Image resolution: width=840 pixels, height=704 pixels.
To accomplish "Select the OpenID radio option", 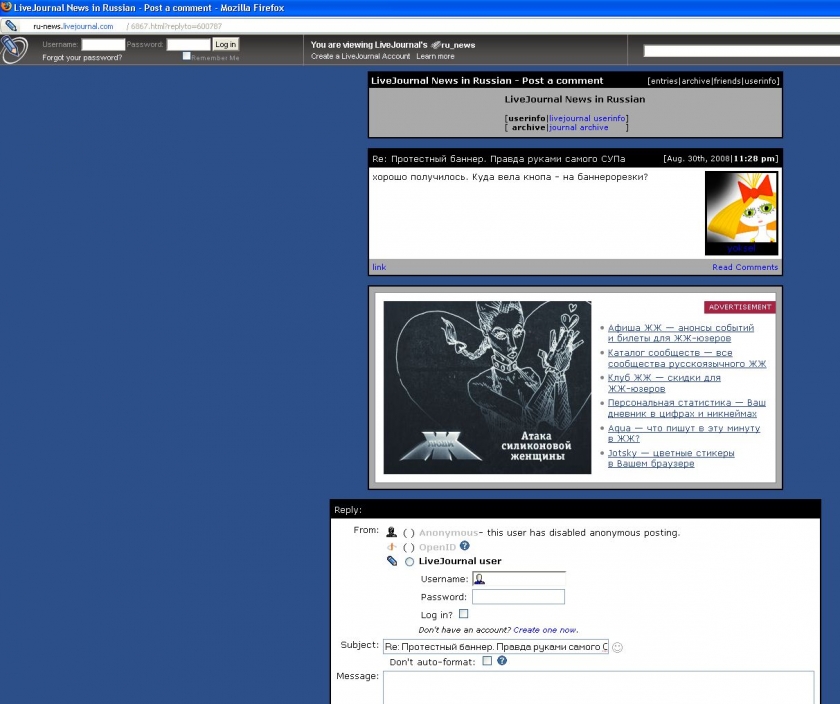I will [x=409, y=547].
